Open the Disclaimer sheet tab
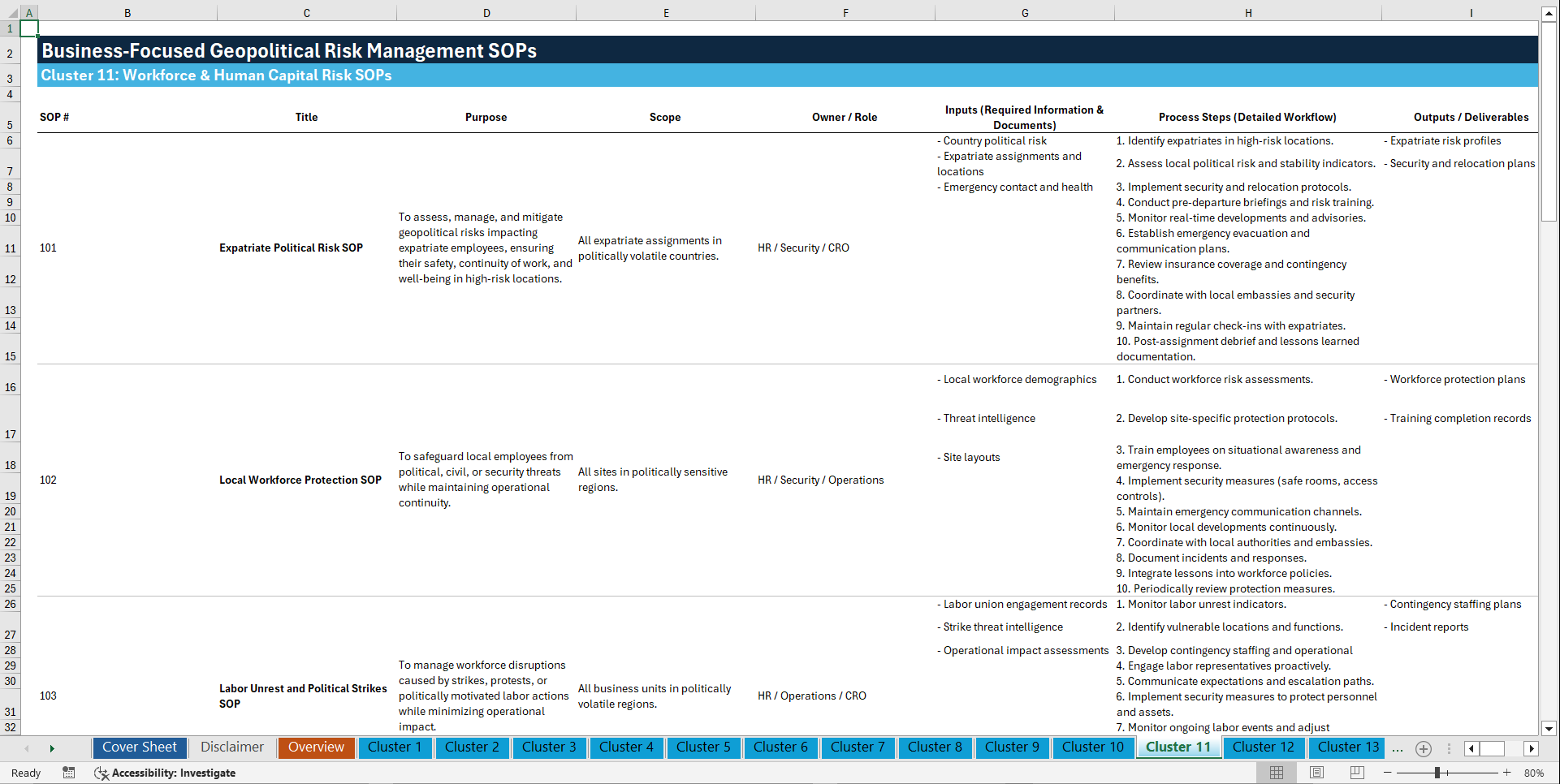Viewport: 1560px width, 784px height. [x=231, y=747]
